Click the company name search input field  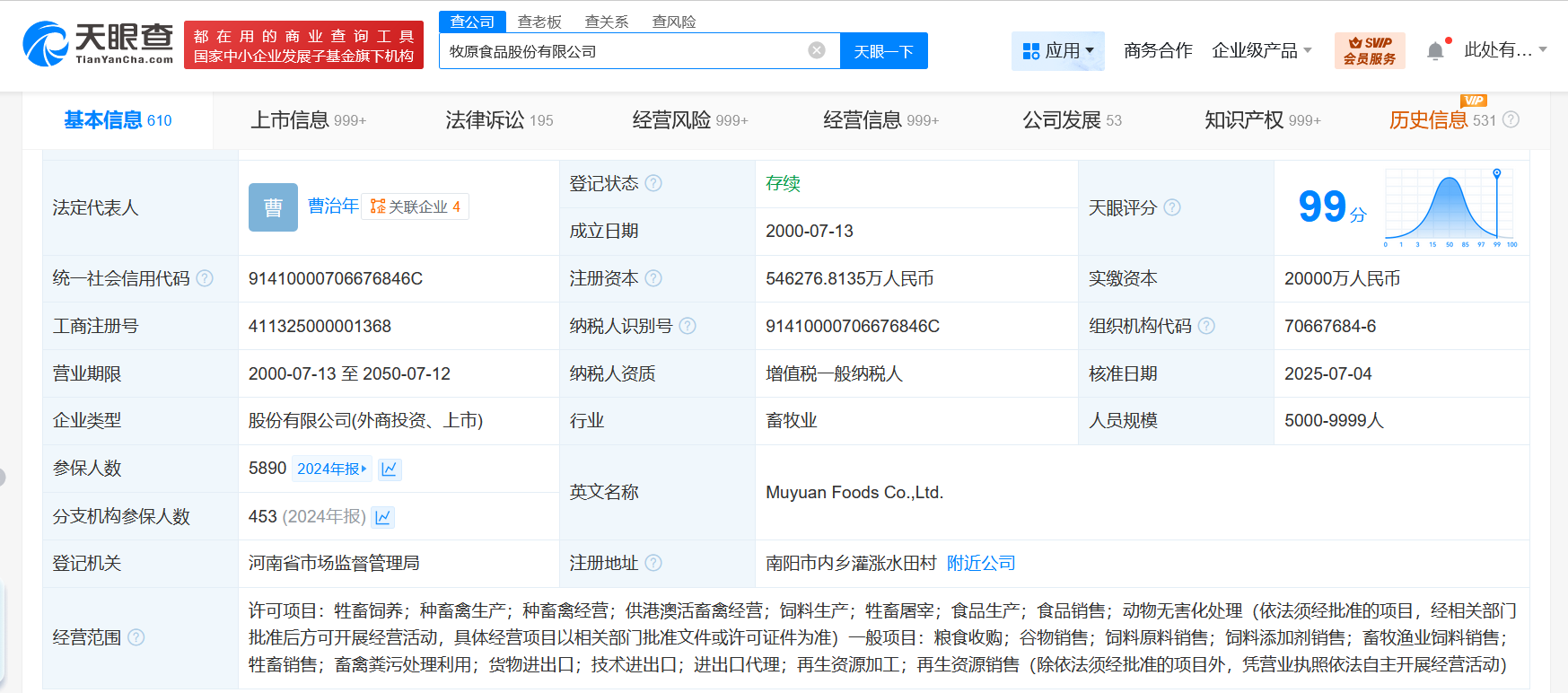[624, 51]
